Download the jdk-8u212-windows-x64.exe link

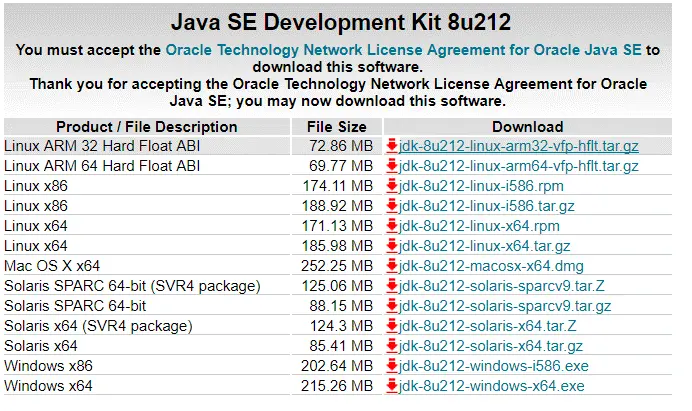click(x=492, y=386)
